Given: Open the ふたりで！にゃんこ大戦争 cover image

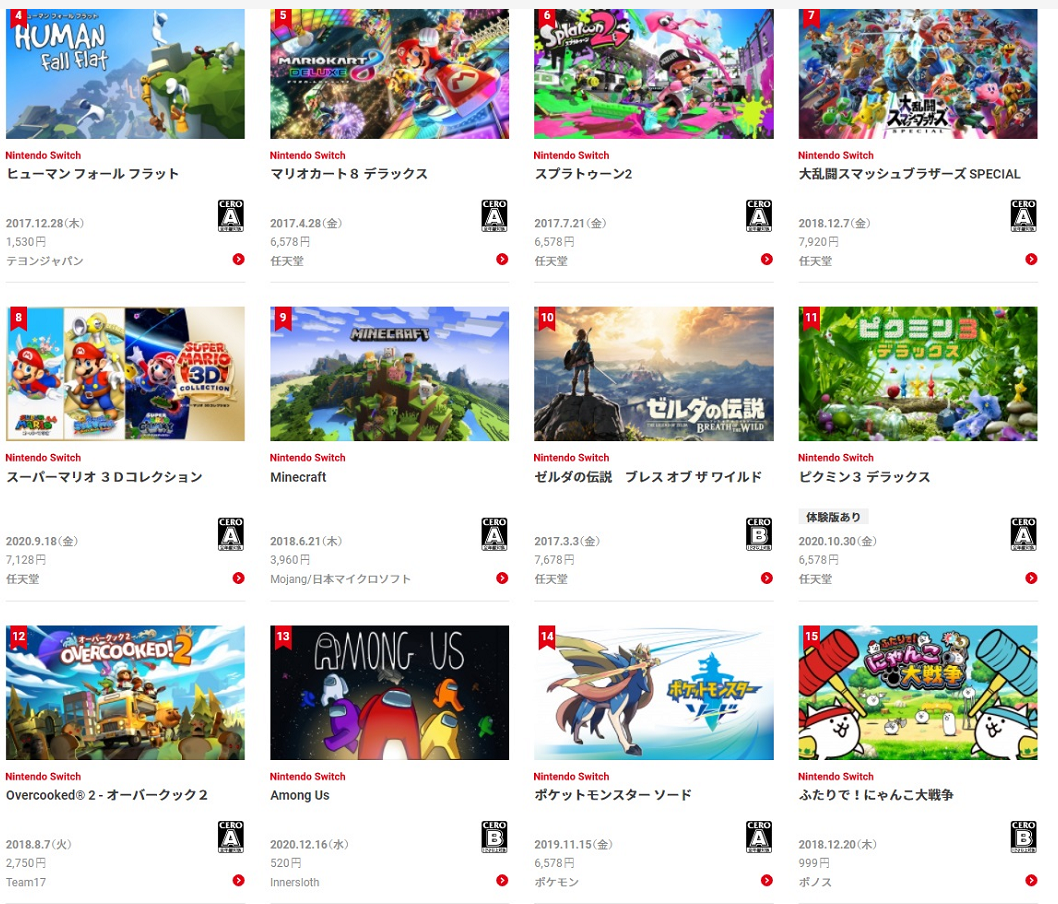Looking at the screenshot, I should pos(918,692).
